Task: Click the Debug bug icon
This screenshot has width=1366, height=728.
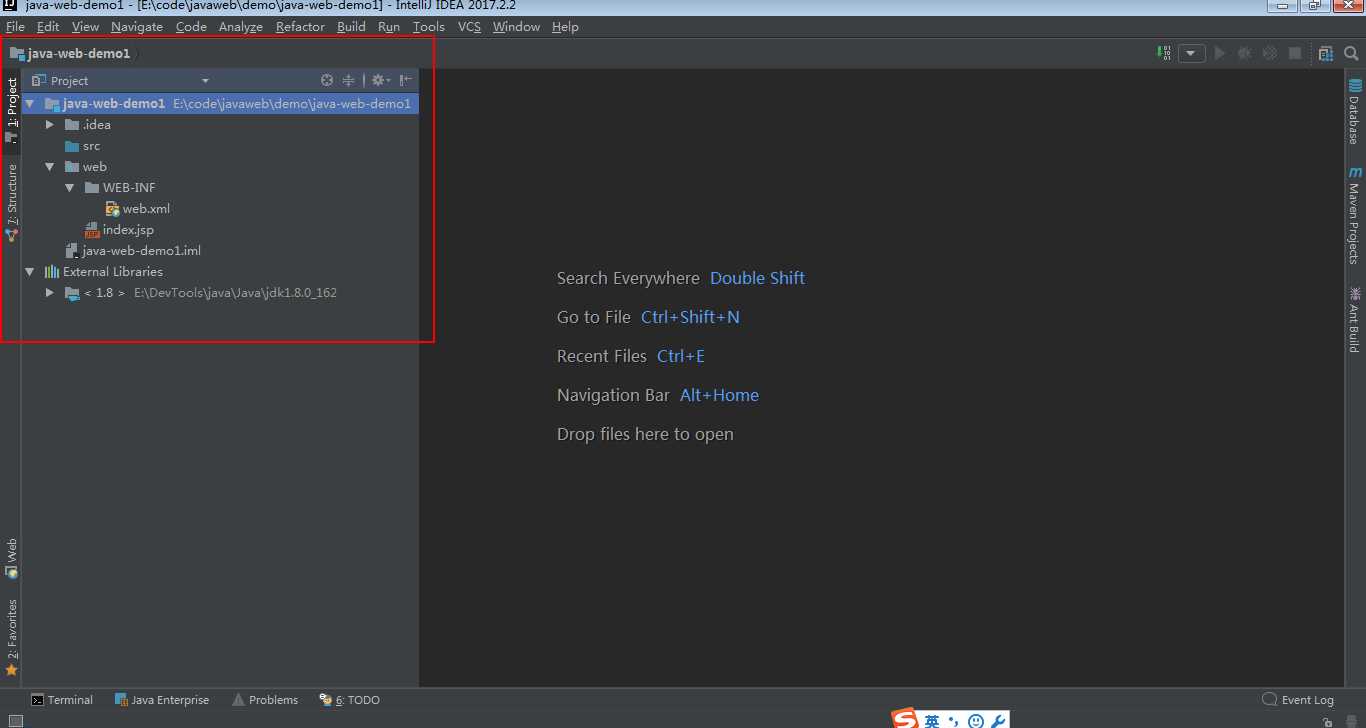Action: click(1245, 53)
